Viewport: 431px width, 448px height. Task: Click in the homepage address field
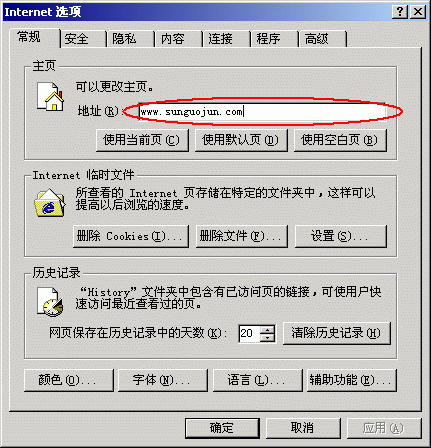(x=262, y=112)
